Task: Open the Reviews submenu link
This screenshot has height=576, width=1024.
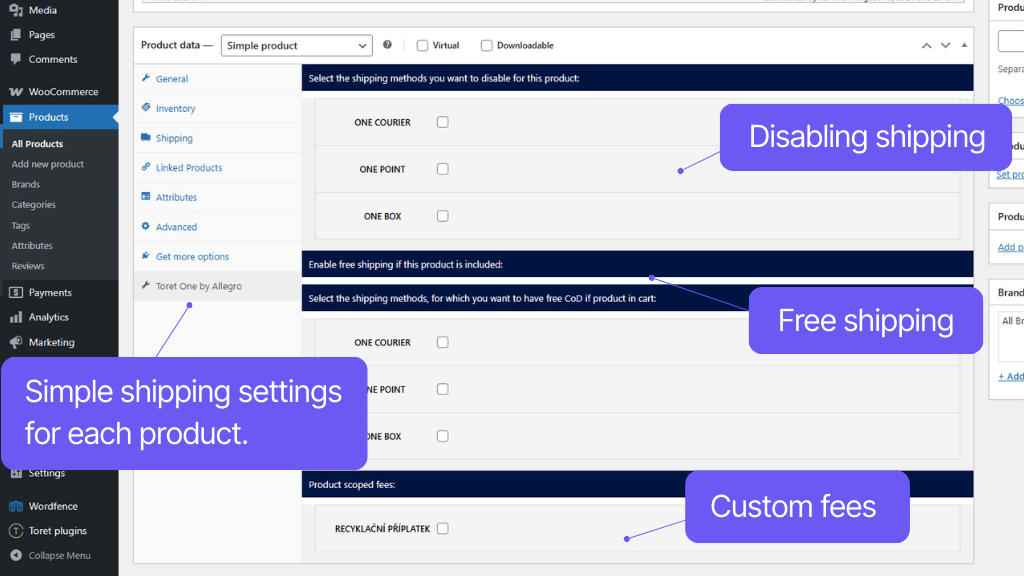Action: click(28, 266)
